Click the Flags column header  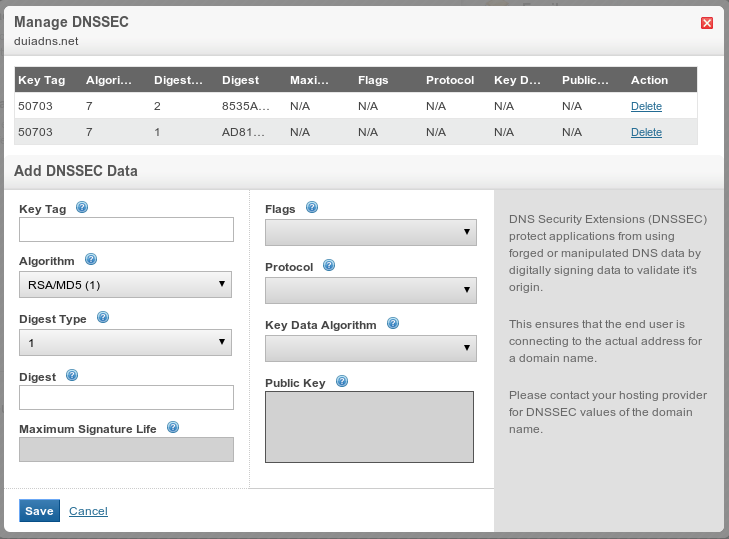pos(373,80)
